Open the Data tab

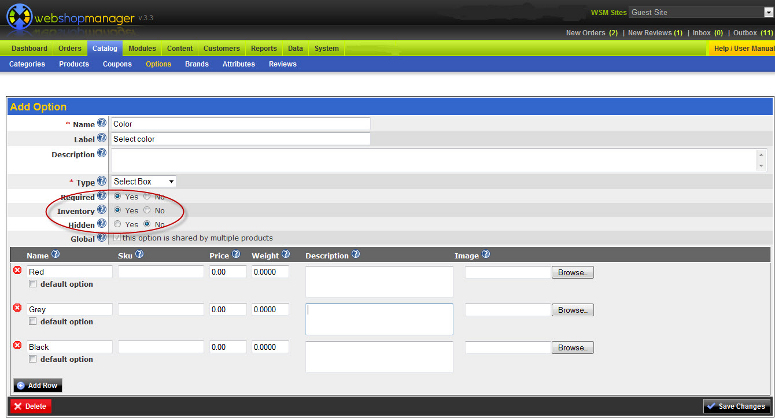click(x=295, y=48)
